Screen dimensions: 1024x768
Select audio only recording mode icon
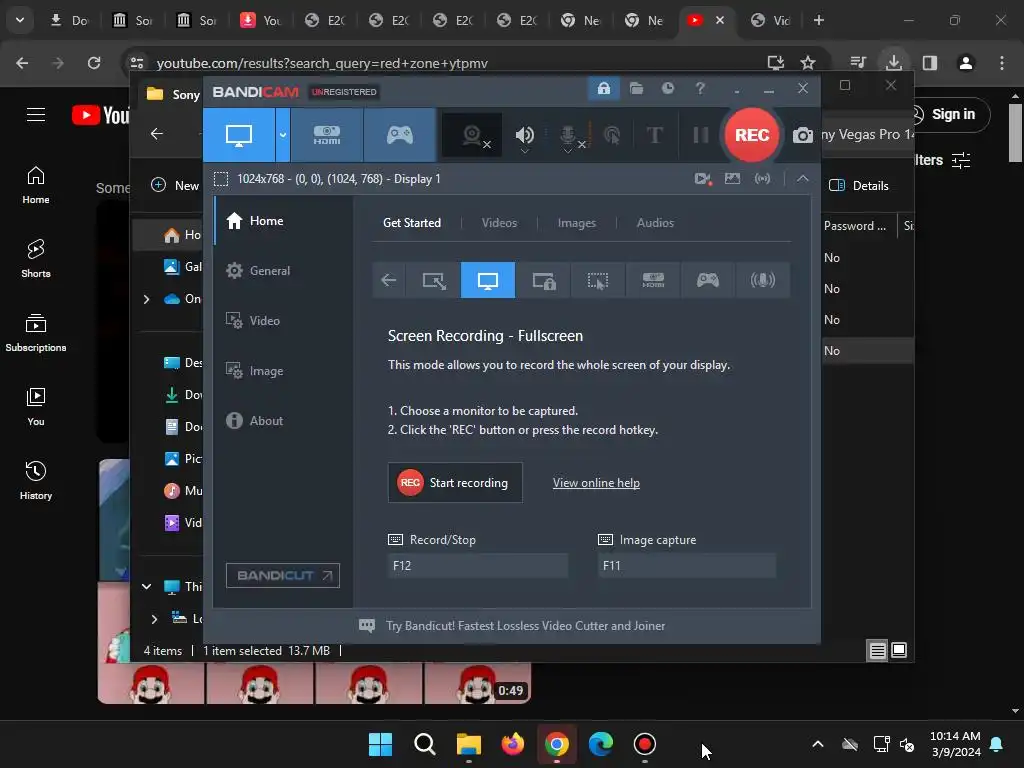[x=763, y=280]
